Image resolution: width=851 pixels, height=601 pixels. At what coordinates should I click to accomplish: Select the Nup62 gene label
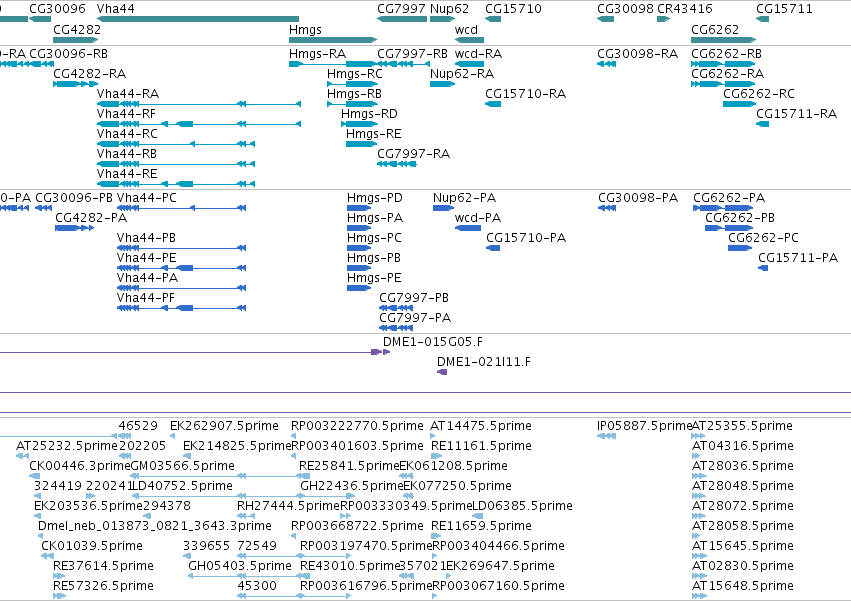click(x=449, y=9)
